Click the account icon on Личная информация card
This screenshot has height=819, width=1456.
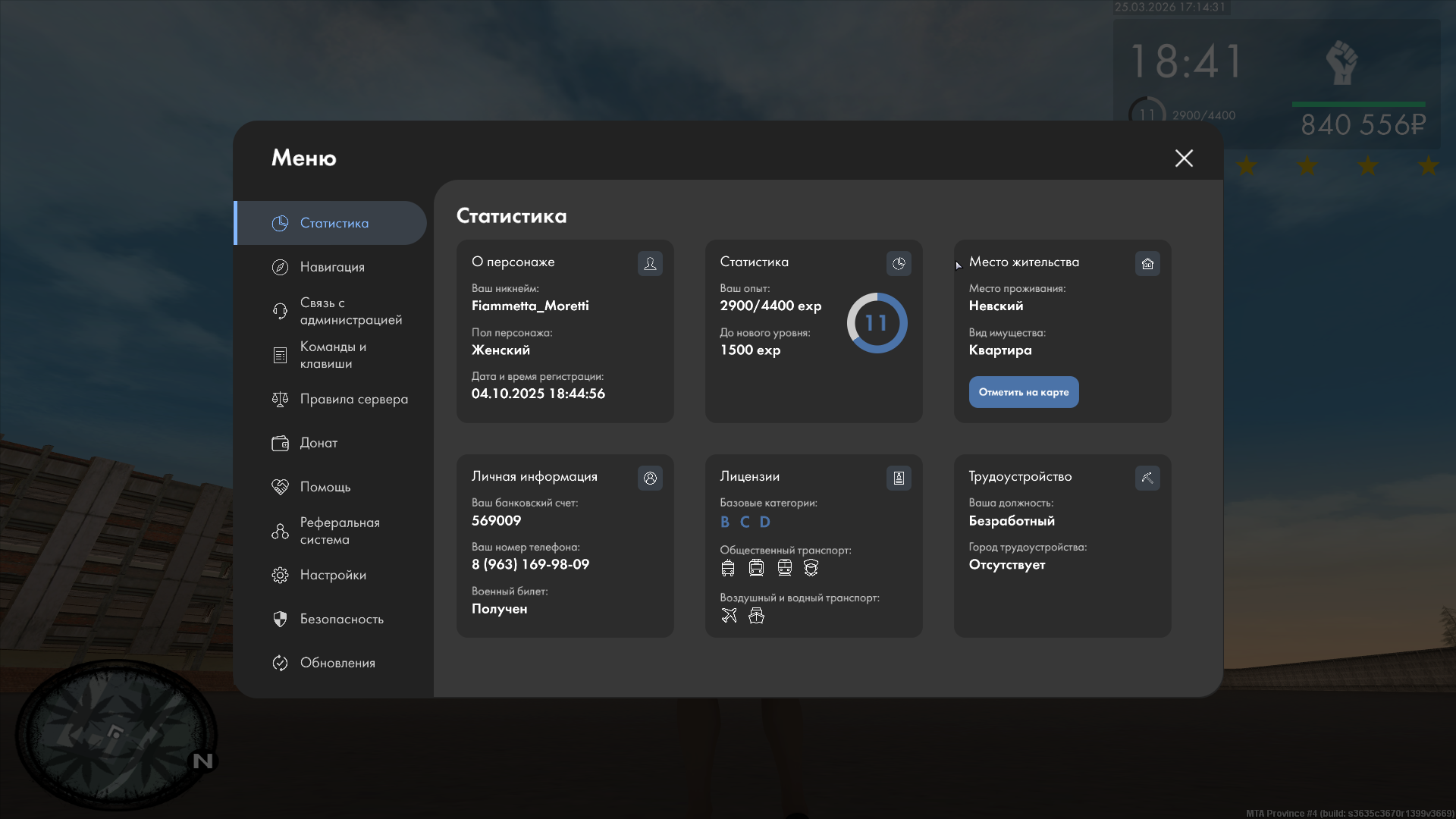pos(650,479)
